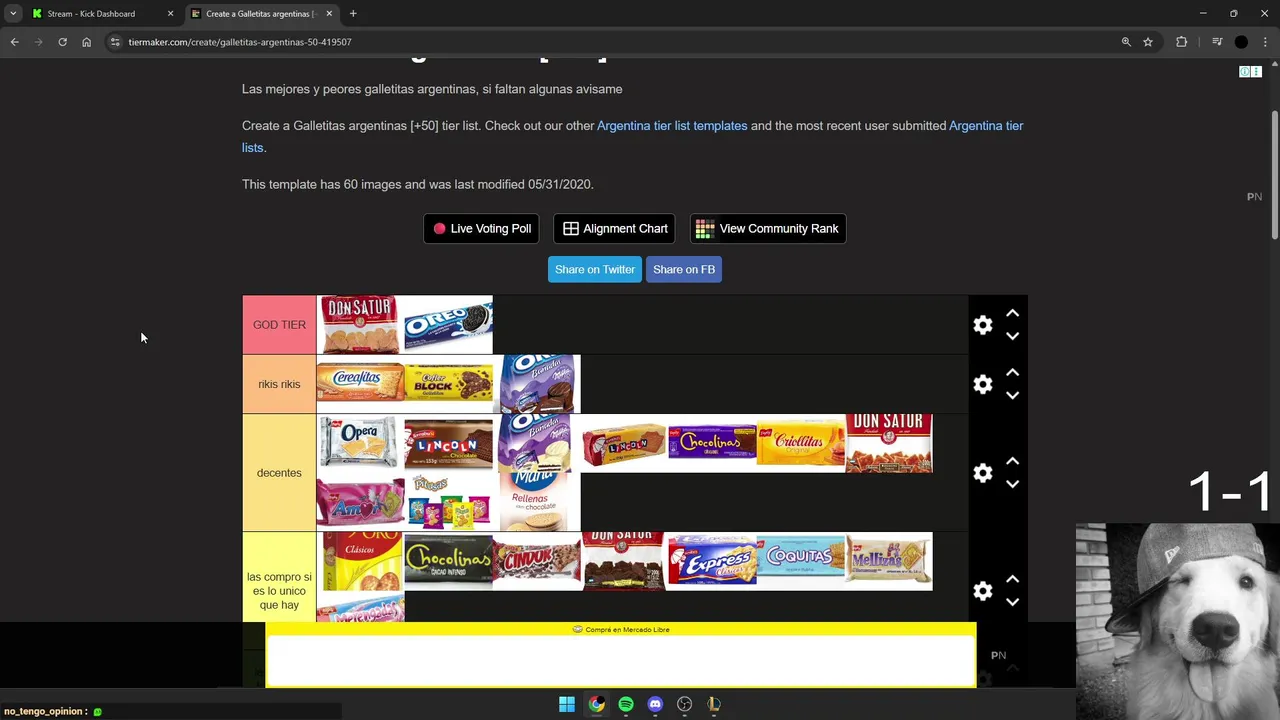
Task: Move rikis rikis row down
Action: [x=1012, y=395]
